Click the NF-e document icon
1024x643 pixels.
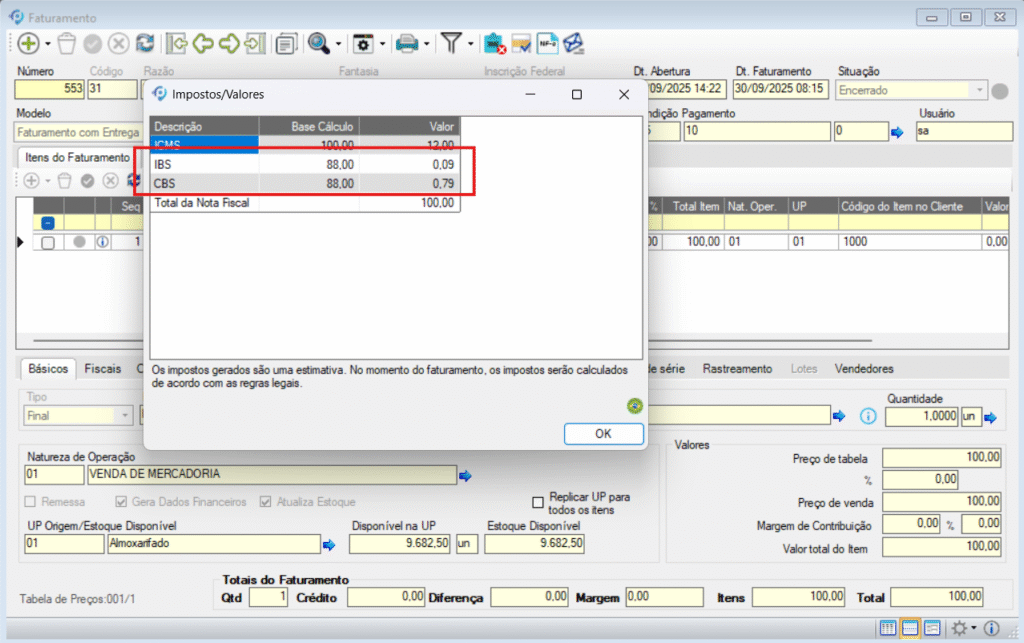tap(547, 44)
